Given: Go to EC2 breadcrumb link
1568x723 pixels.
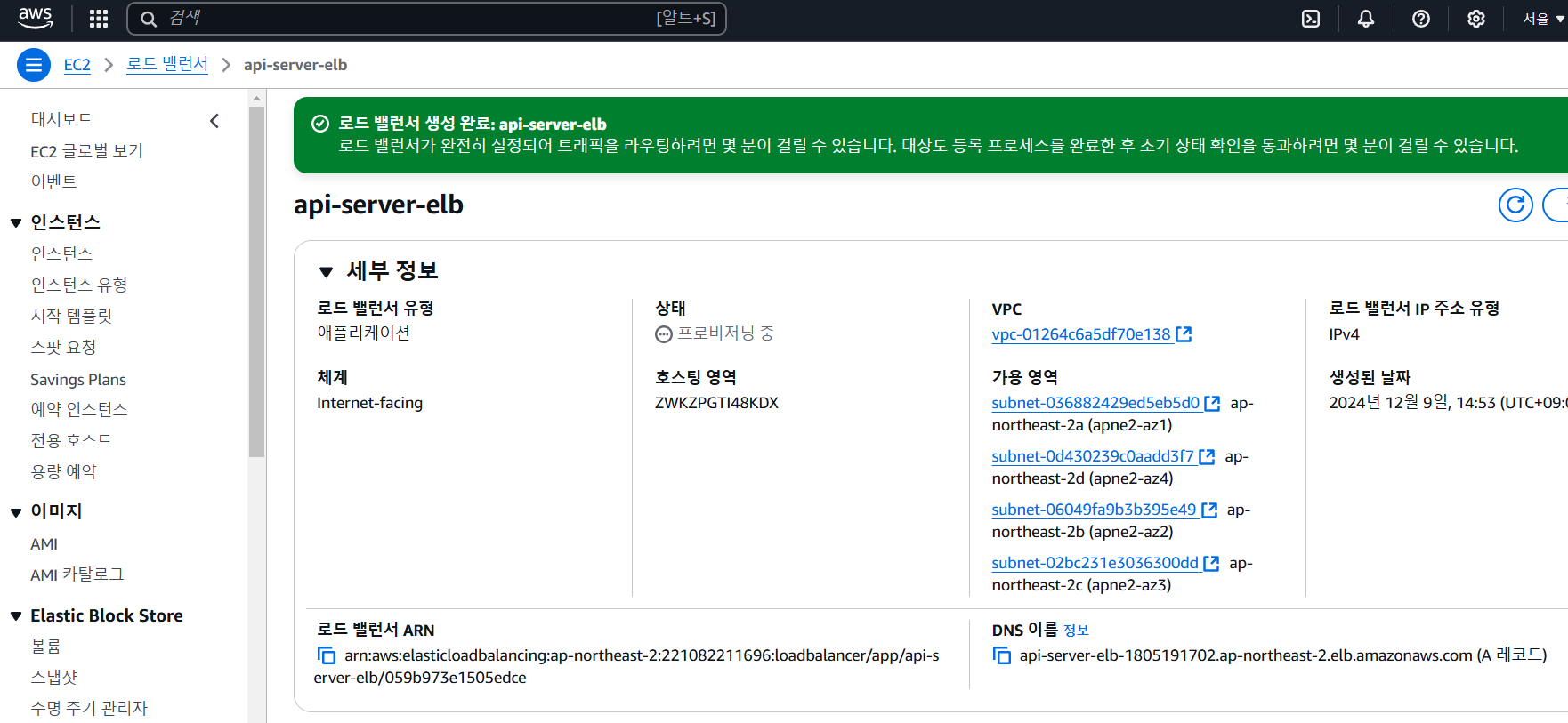Looking at the screenshot, I should pos(77,65).
